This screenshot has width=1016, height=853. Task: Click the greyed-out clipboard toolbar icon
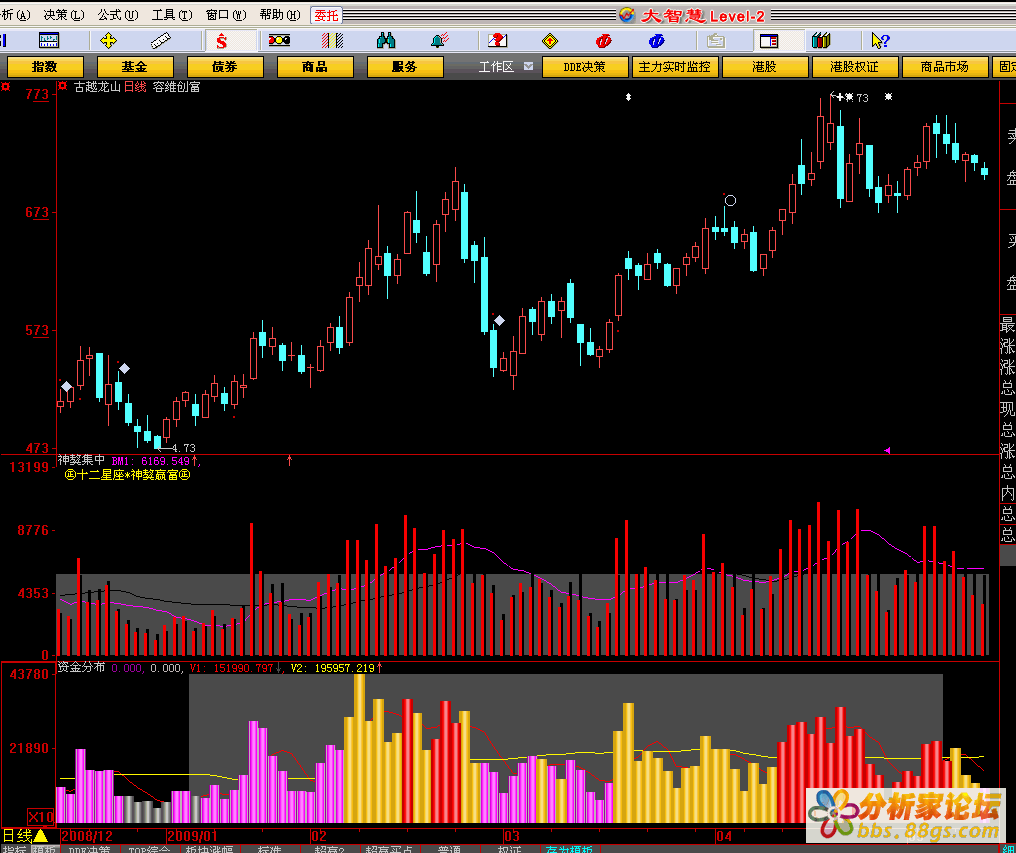click(x=715, y=41)
